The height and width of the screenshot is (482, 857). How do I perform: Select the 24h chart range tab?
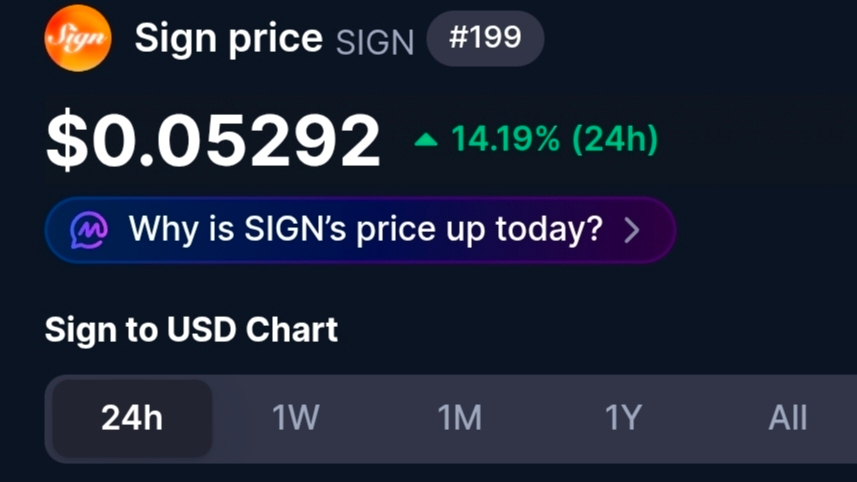click(132, 418)
